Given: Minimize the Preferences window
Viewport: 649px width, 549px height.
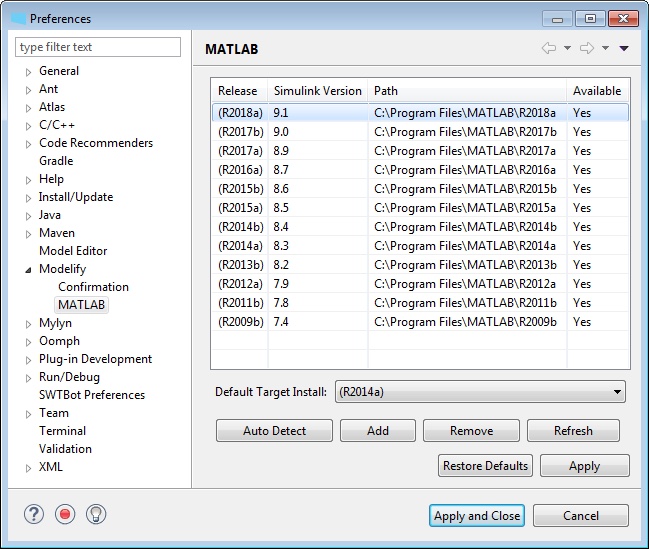Looking at the screenshot, I should point(558,19).
